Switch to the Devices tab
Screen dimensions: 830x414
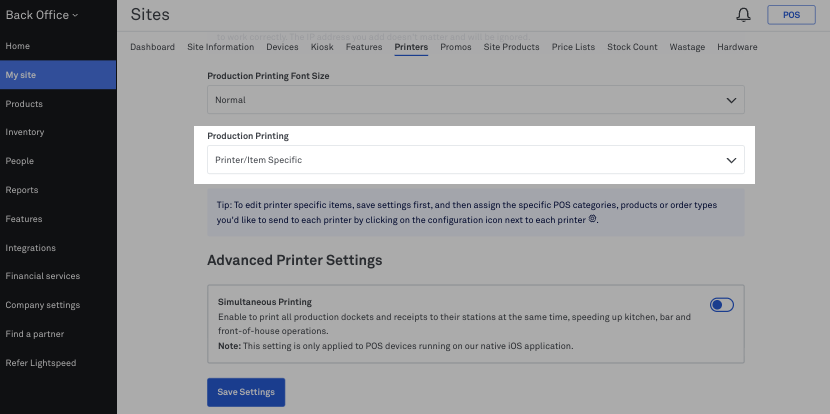(282, 47)
